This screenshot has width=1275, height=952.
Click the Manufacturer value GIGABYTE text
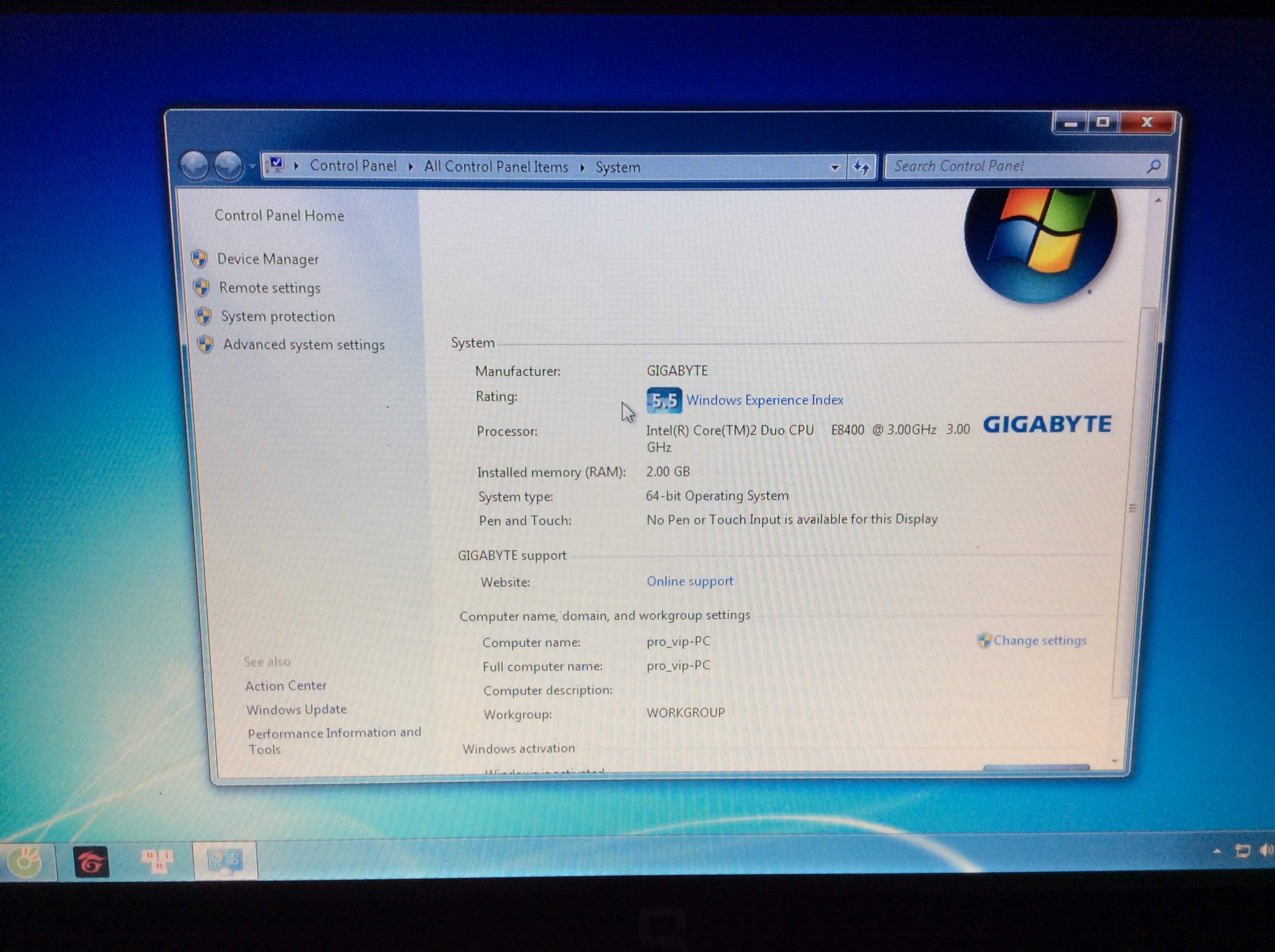[x=677, y=371]
